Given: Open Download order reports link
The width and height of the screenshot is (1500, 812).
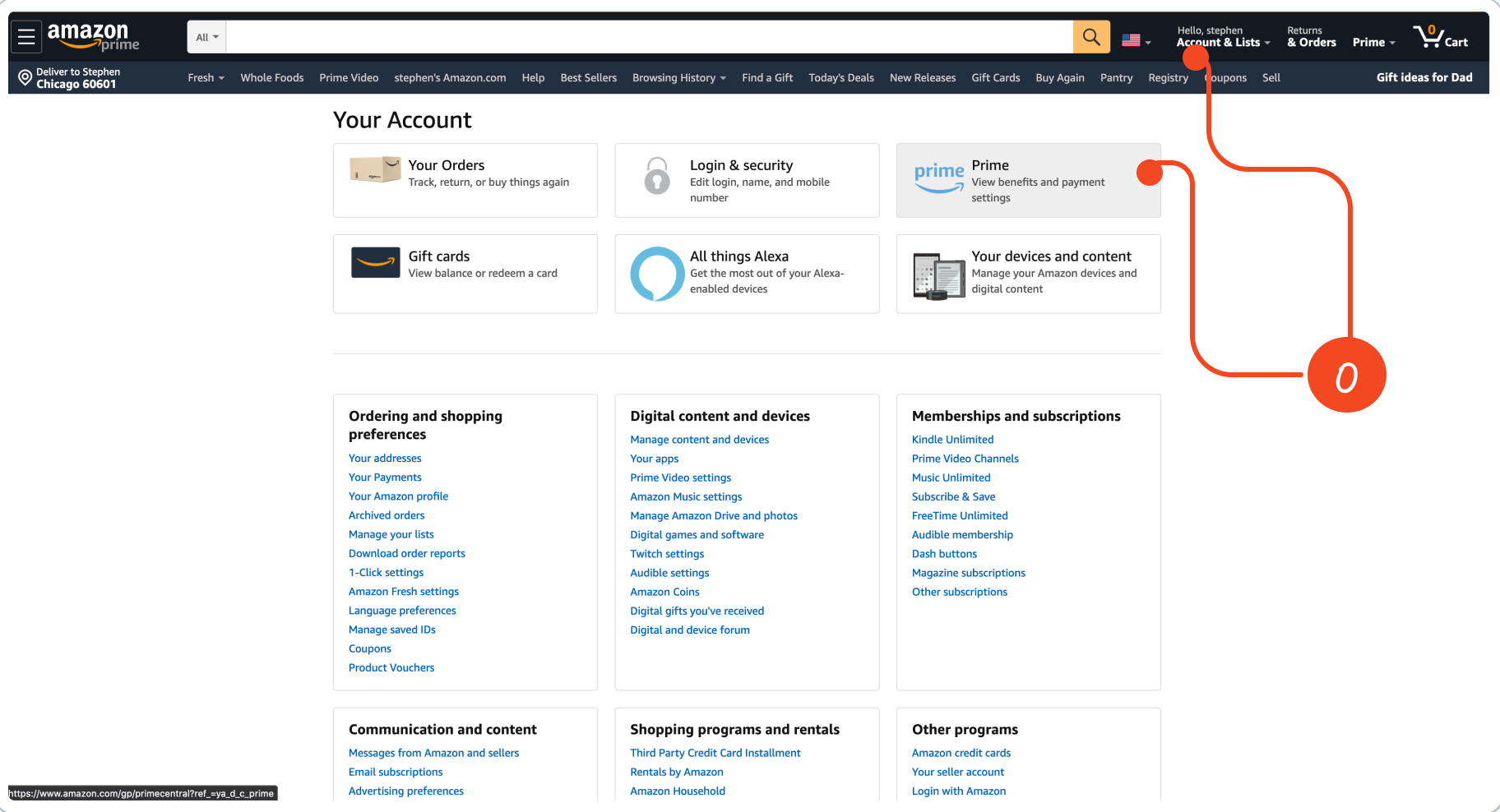Looking at the screenshot, I should coord(407,553).
